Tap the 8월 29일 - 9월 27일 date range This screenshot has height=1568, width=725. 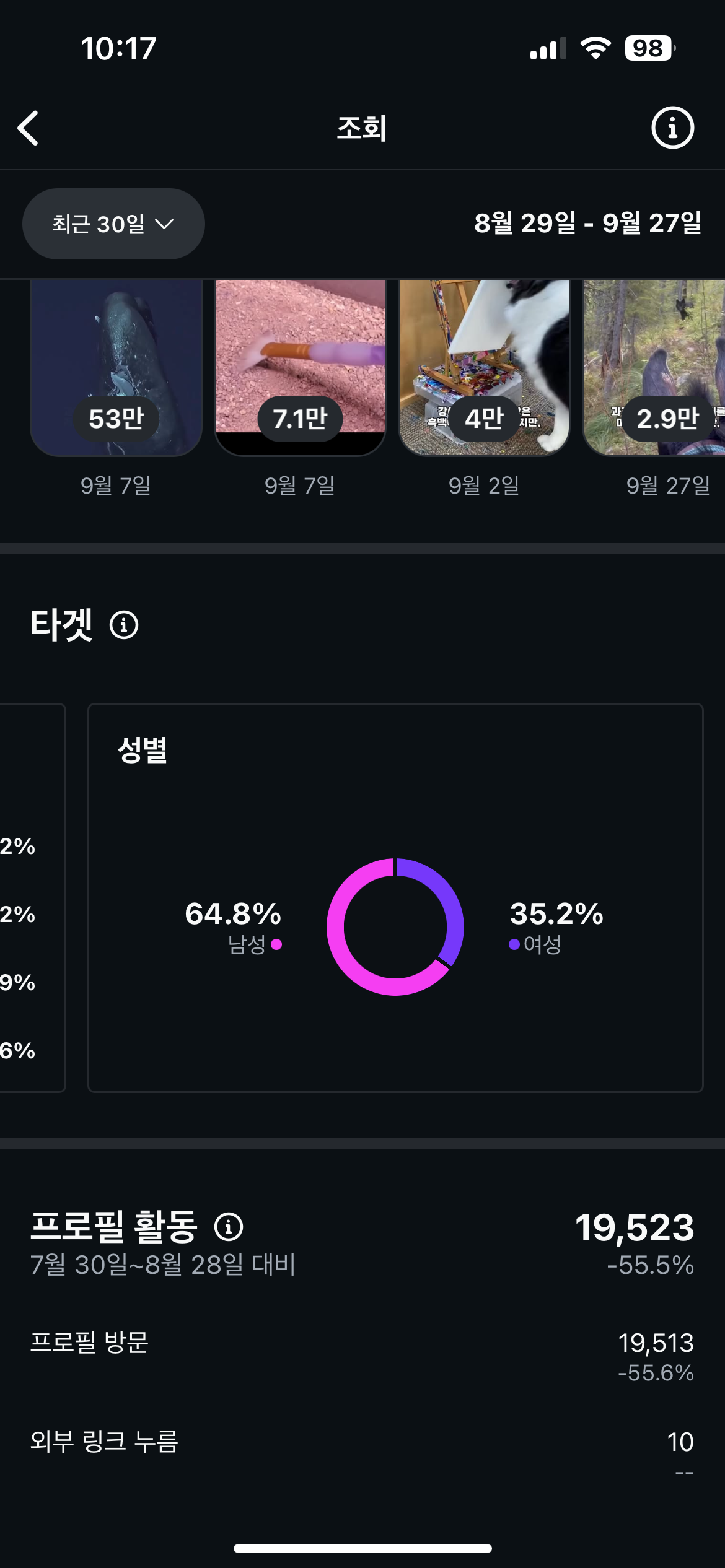[587, 224]
